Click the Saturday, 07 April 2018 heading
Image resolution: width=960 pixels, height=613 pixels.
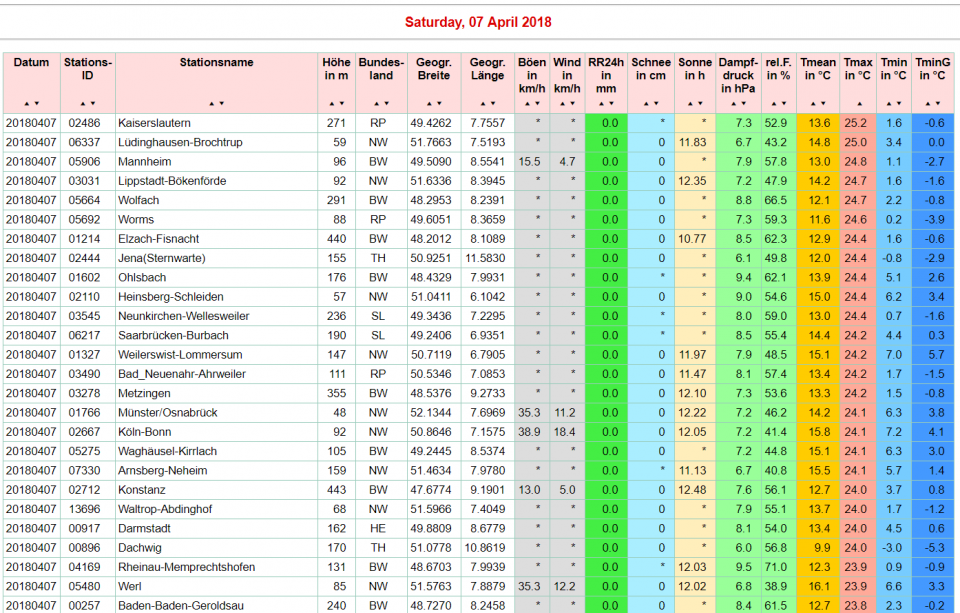[478, 22]
